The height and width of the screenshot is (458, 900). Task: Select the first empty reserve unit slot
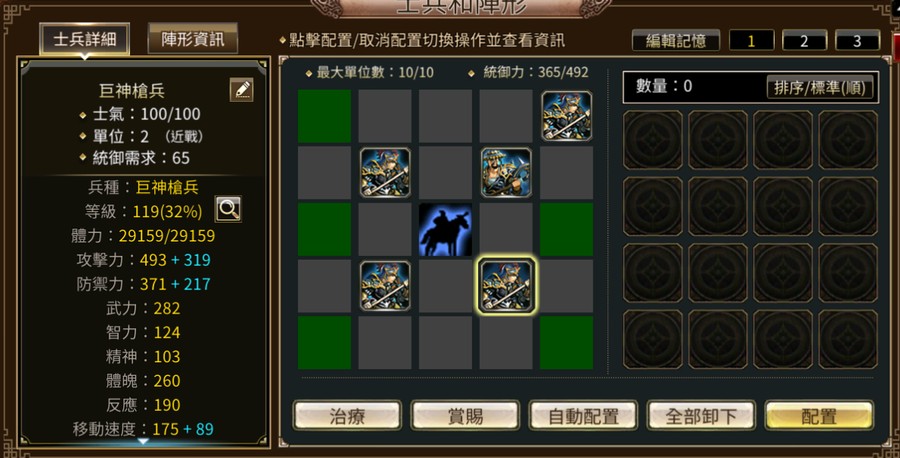pyautogui.click(x=653, y=139)
